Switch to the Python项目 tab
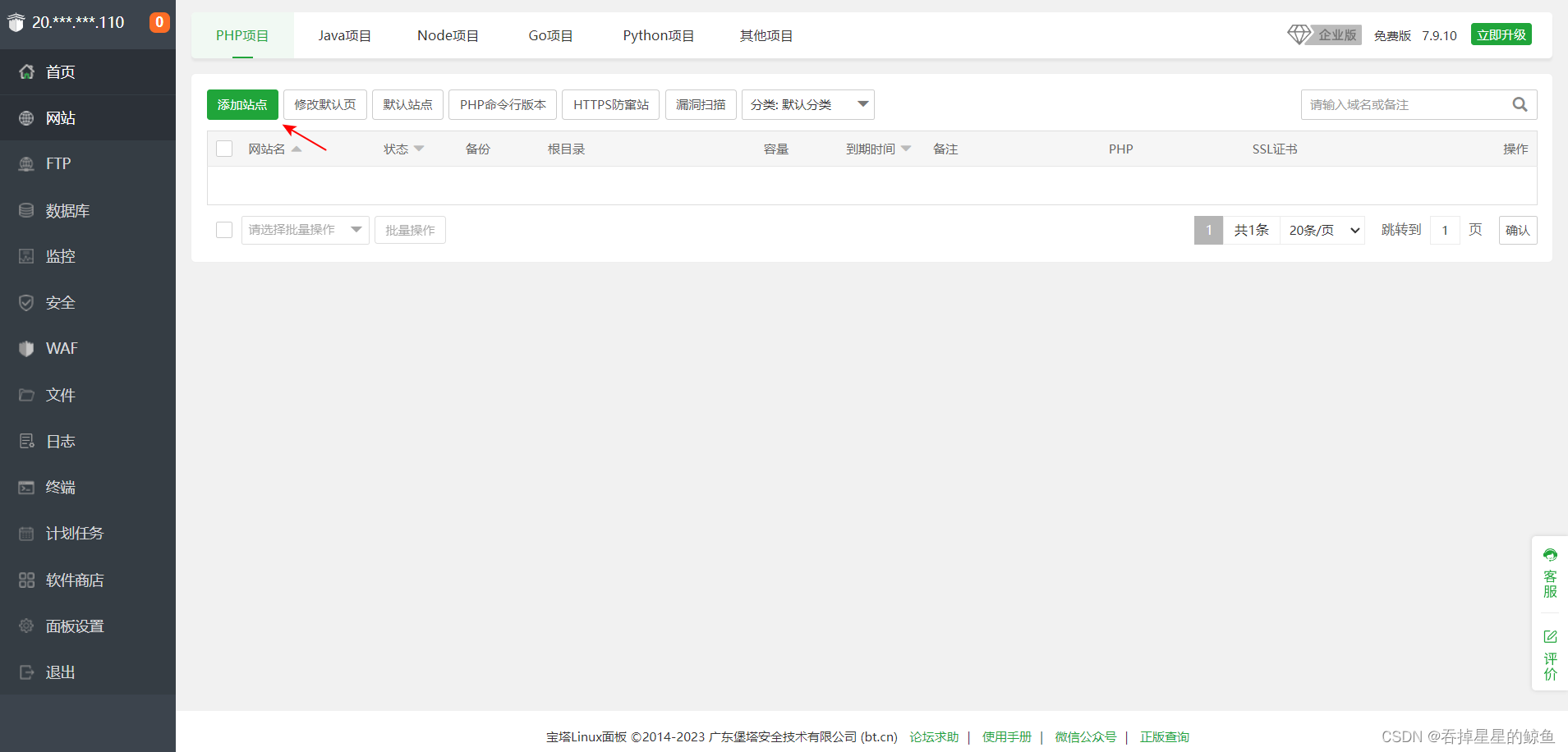The image size is (1568, 752). click(659, 35)
